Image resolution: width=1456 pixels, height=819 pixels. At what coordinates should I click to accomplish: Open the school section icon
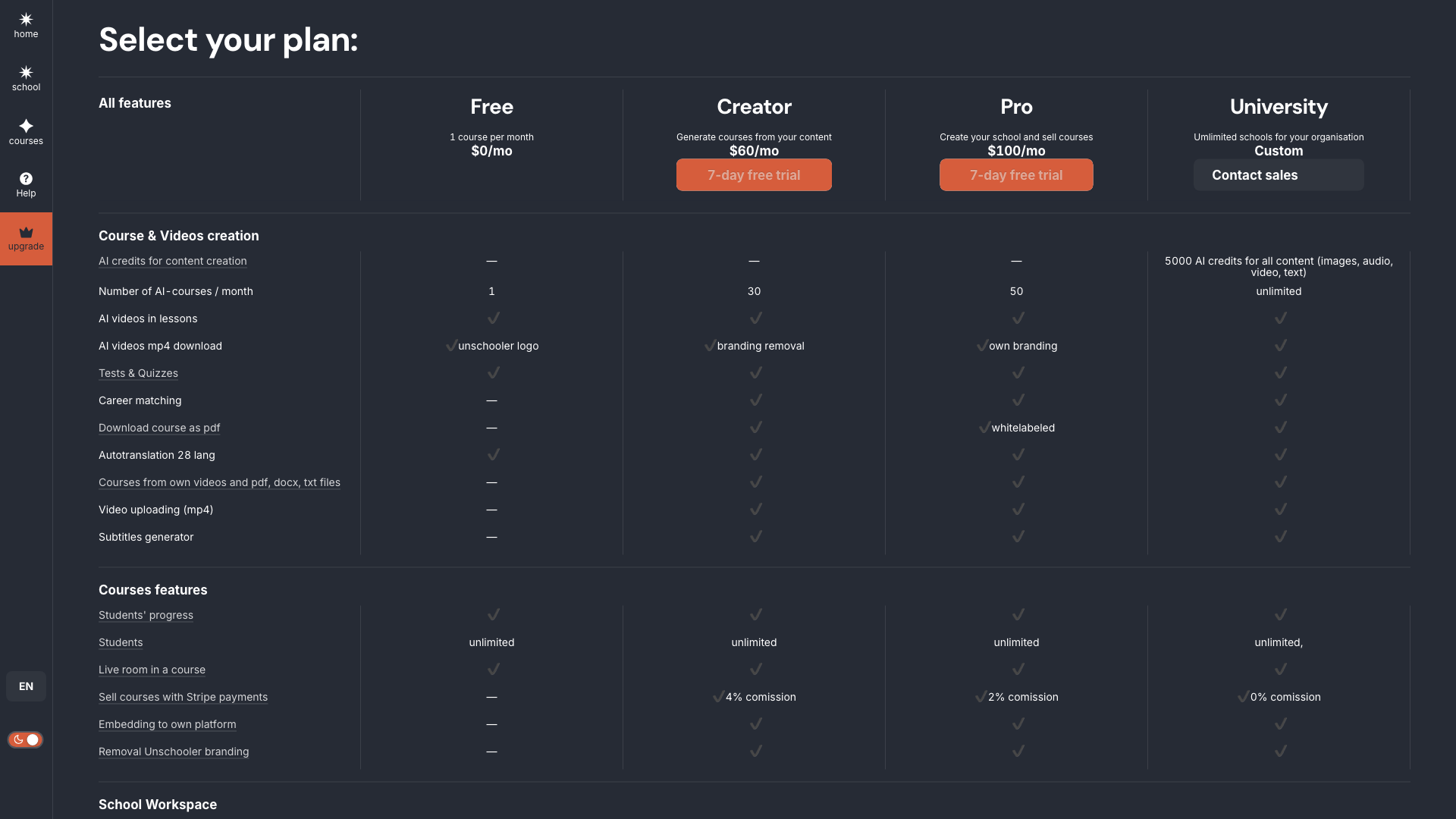[26, 73]
